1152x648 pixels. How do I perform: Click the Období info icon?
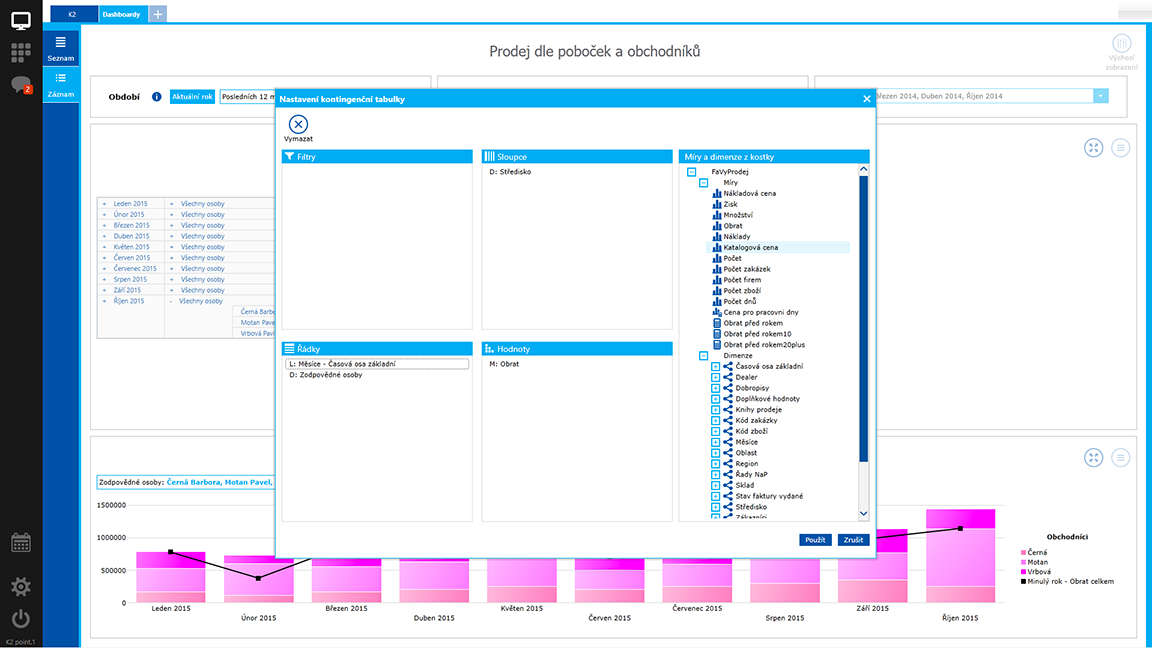(x=156, y=96)
